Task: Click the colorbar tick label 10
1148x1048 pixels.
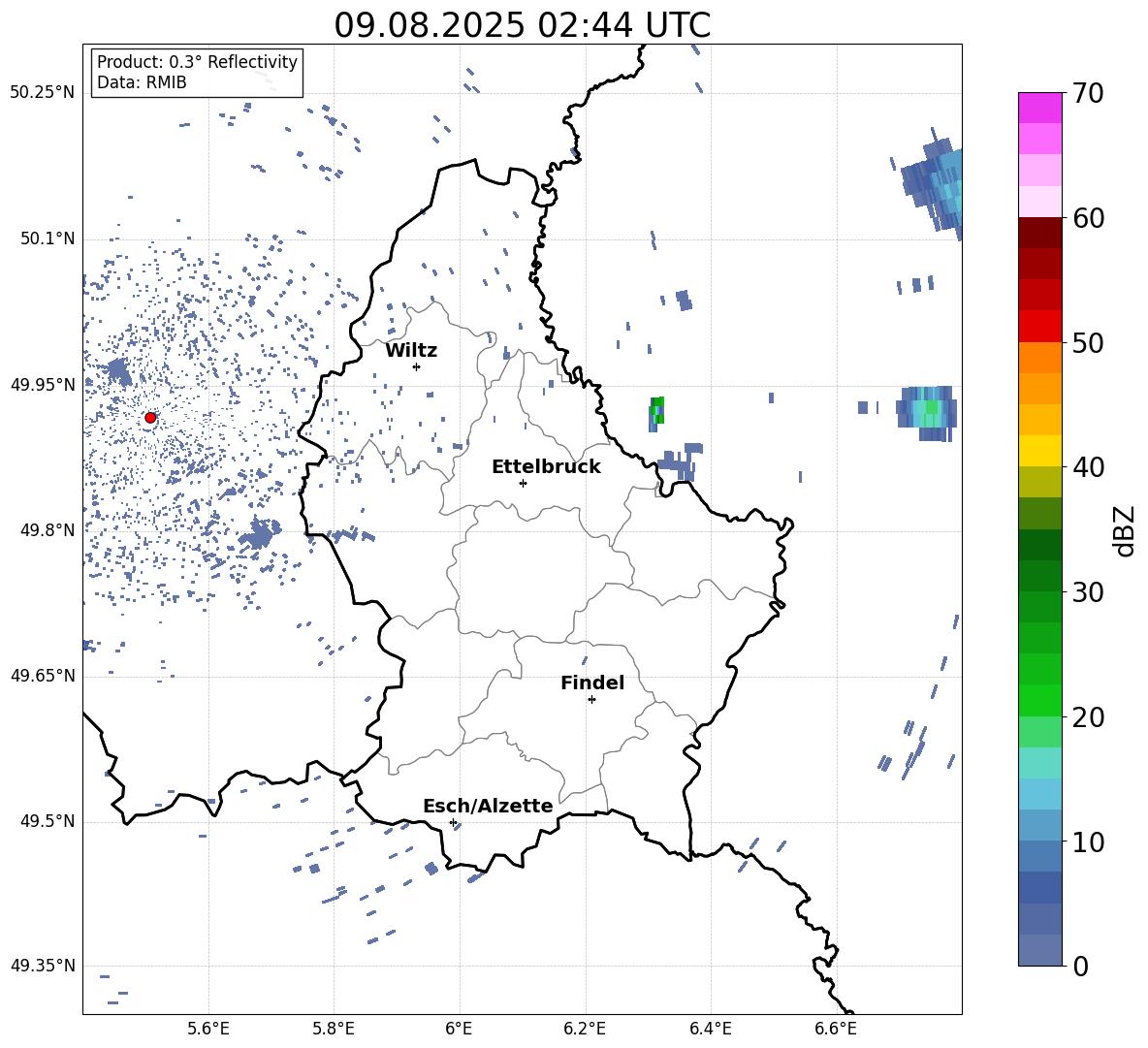Action: coord(1088,842)
